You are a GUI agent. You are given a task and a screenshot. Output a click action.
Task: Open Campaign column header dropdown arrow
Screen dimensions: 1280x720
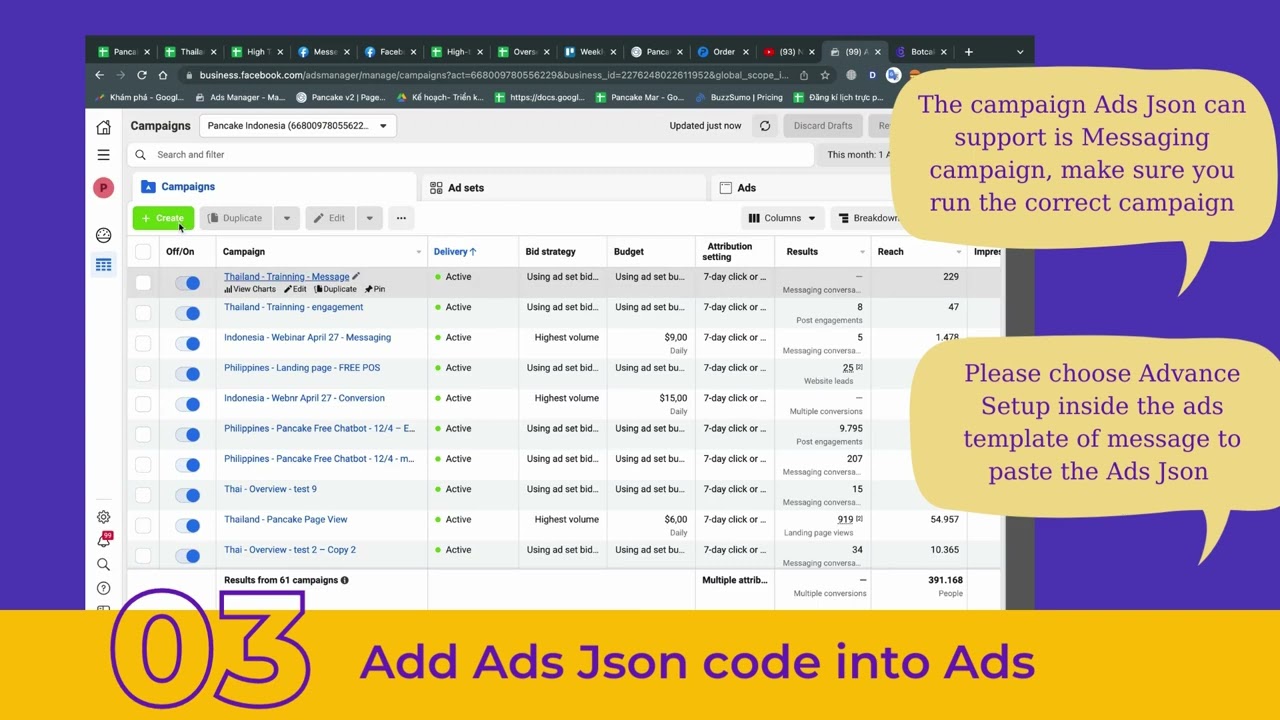pos(419,252)
